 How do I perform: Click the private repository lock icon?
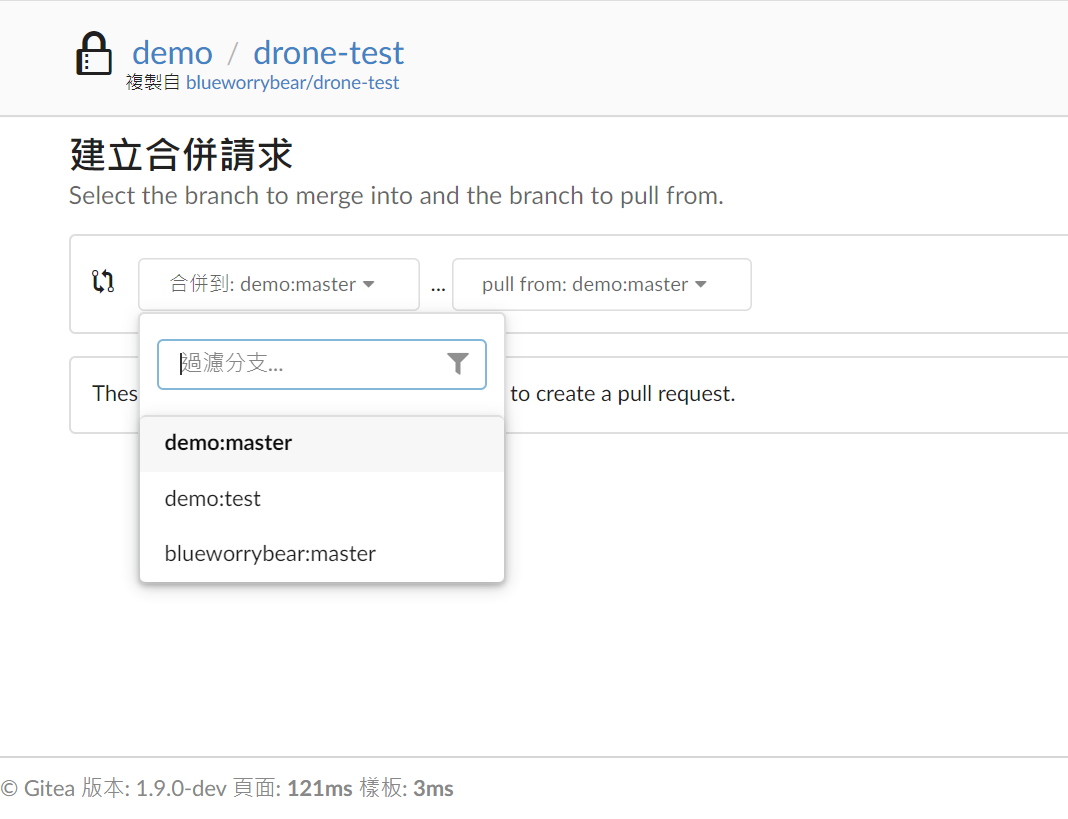94,53
